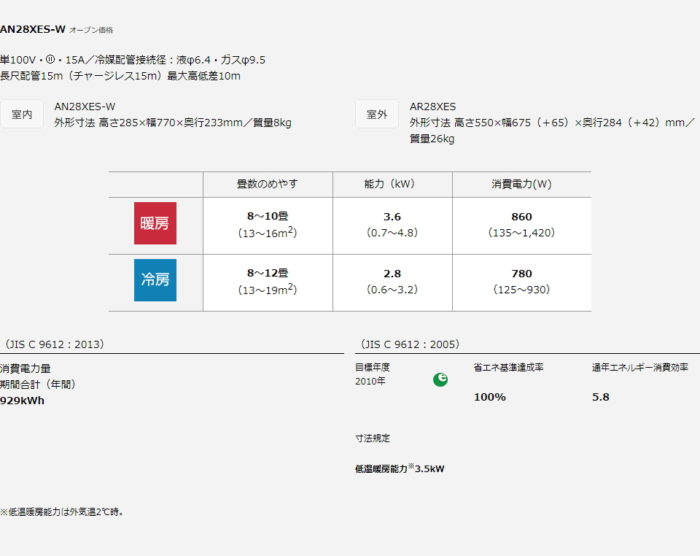Click the 消費電力(W) column header
Screen dimensions: 700x556
point(521,184)
